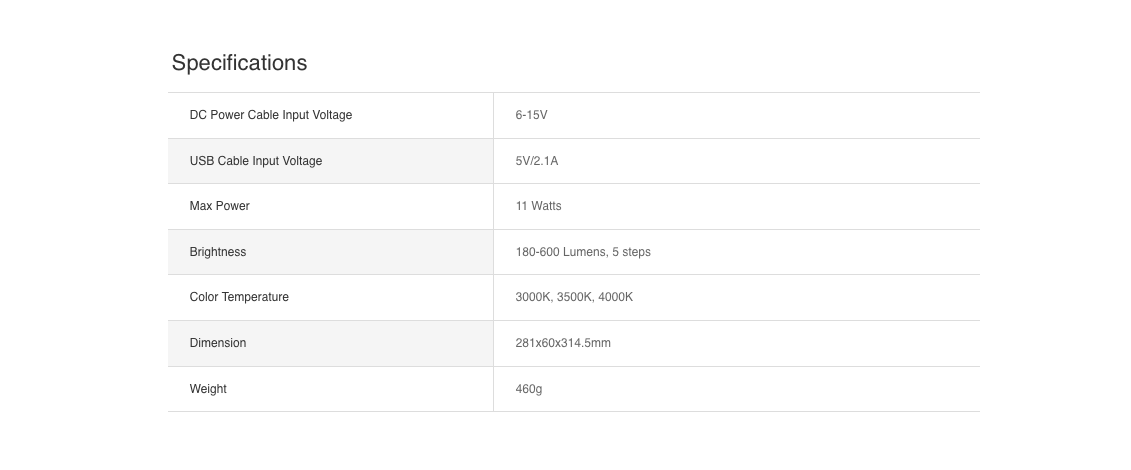Select the USB Cable Input Voltage label
The image size is (1131, 470).
(x=255, y=161)
